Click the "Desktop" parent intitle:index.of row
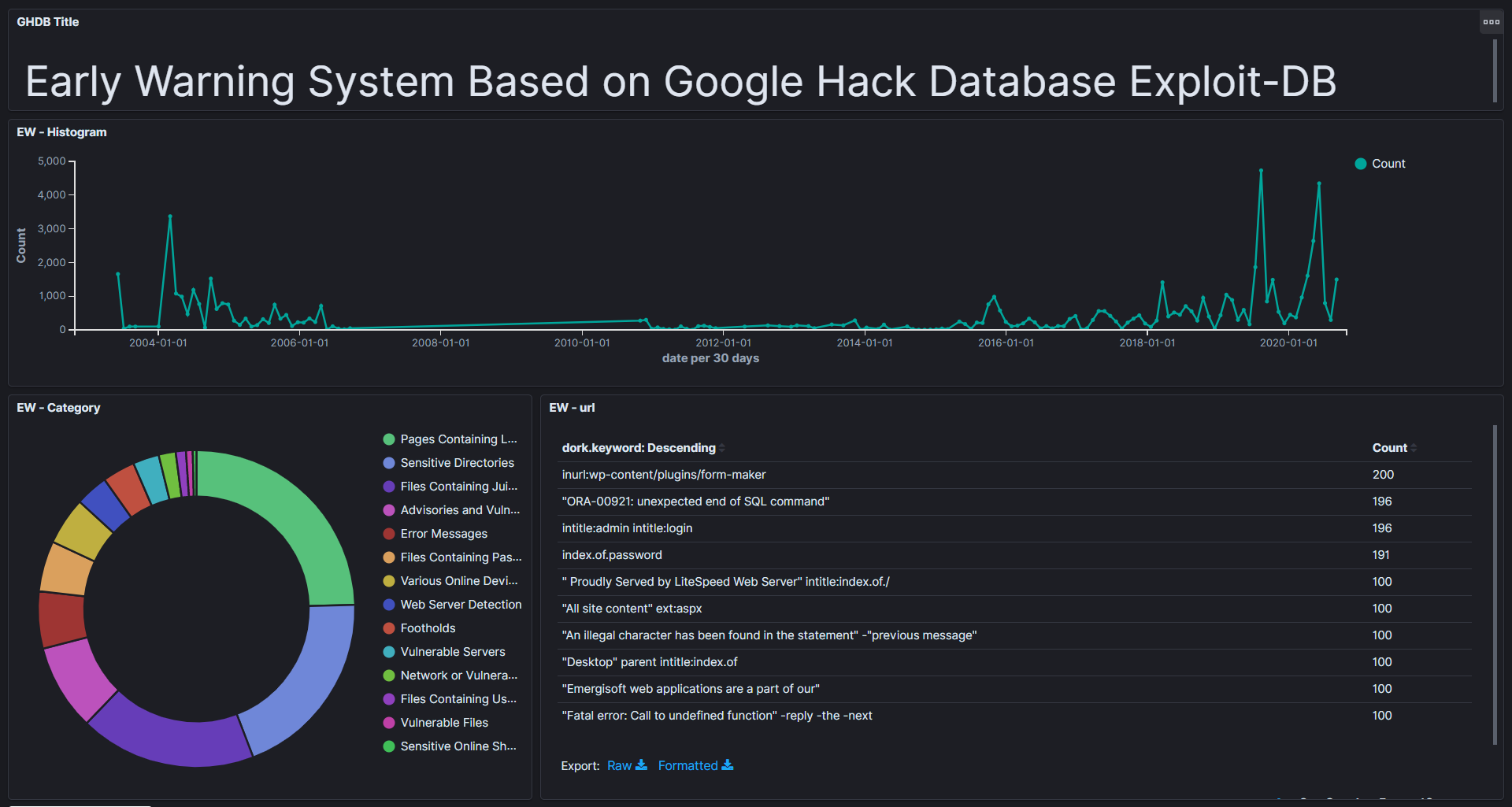This screenshot has width=1512, height=807. tap(1014, 662)
